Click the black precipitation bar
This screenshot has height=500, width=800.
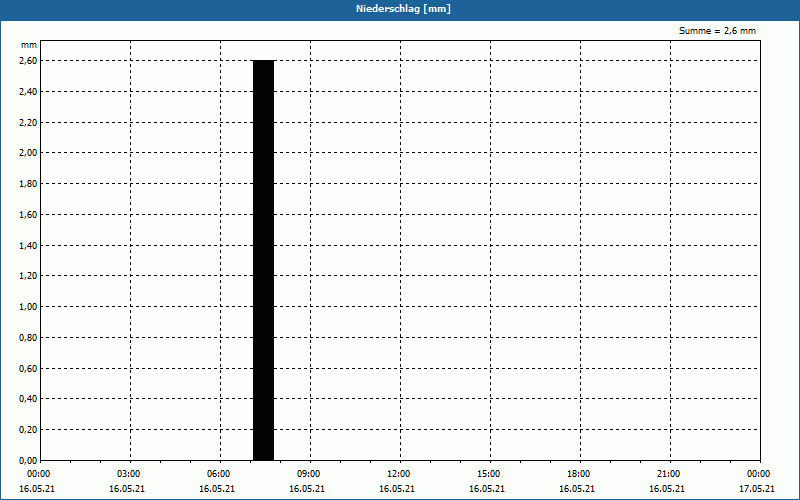click(263, 260)
